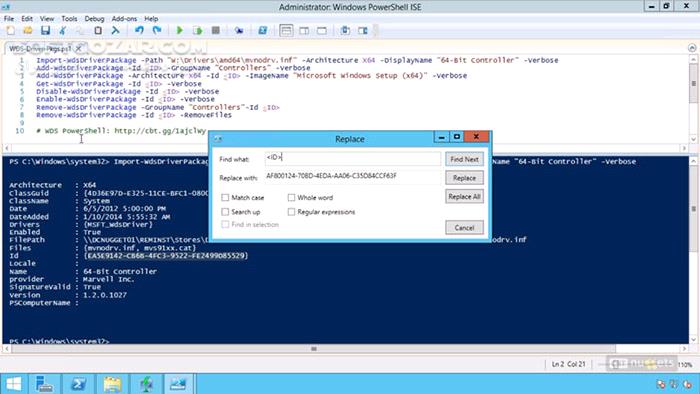Click the Find what input field
This screenshot has width=700, height=394.
353,158
